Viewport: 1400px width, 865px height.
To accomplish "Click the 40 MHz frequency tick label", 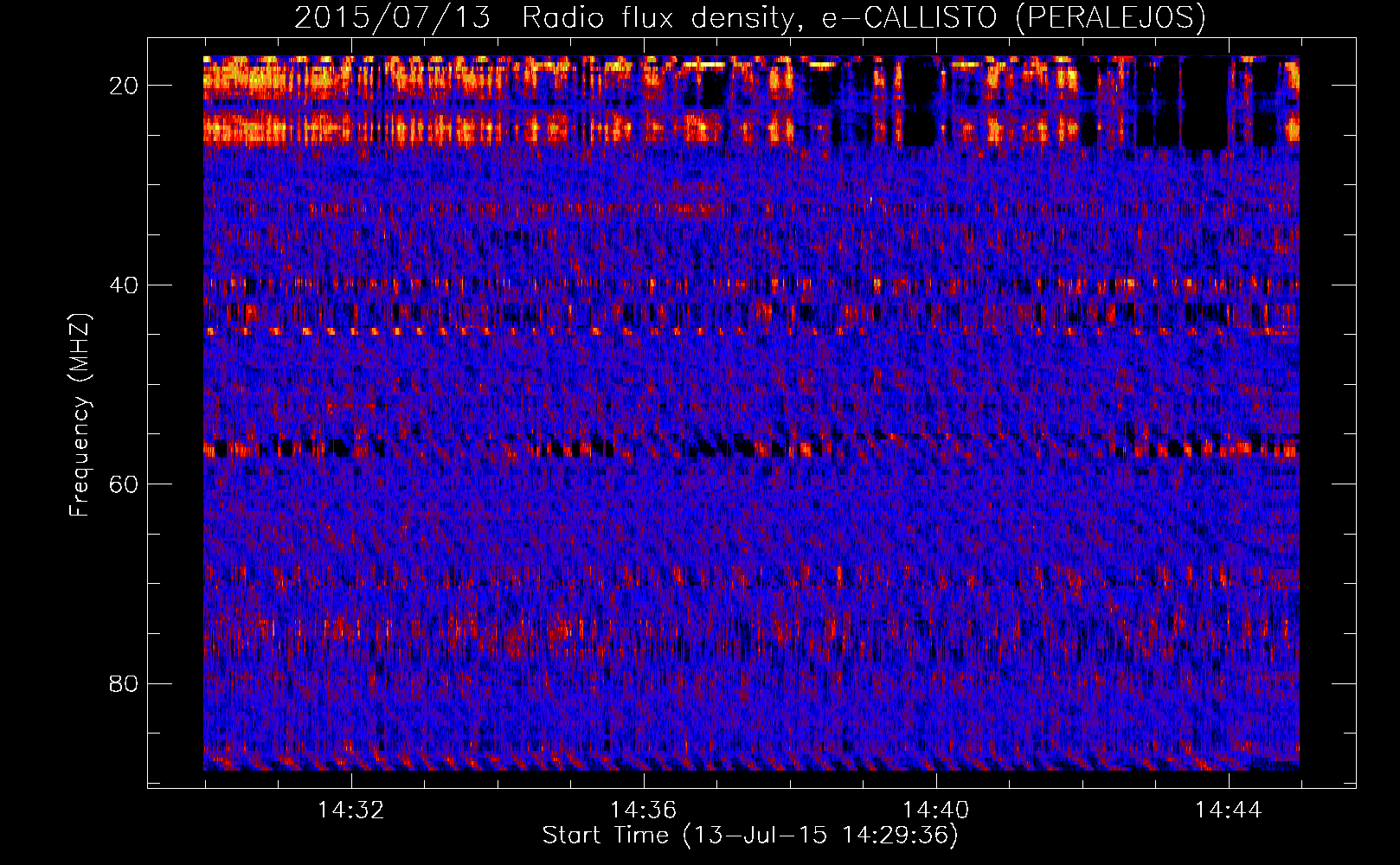I will (124, 285).
